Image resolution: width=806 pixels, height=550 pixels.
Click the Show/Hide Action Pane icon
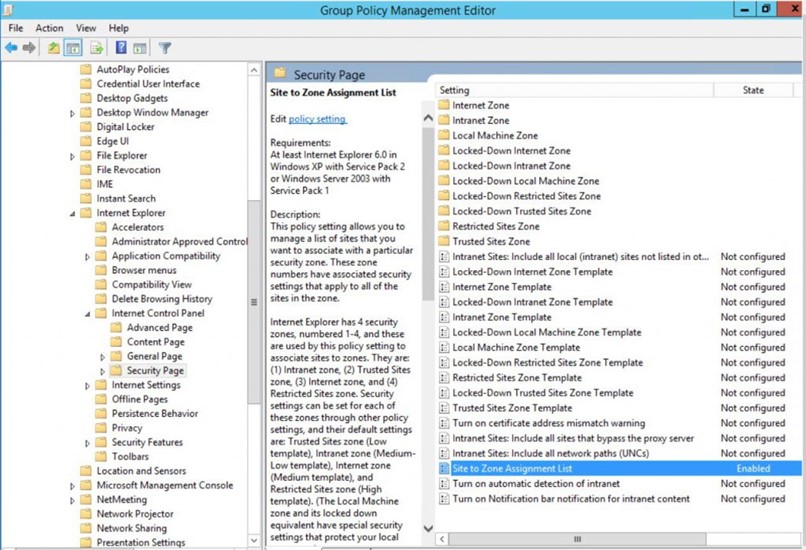pos(140,48)
